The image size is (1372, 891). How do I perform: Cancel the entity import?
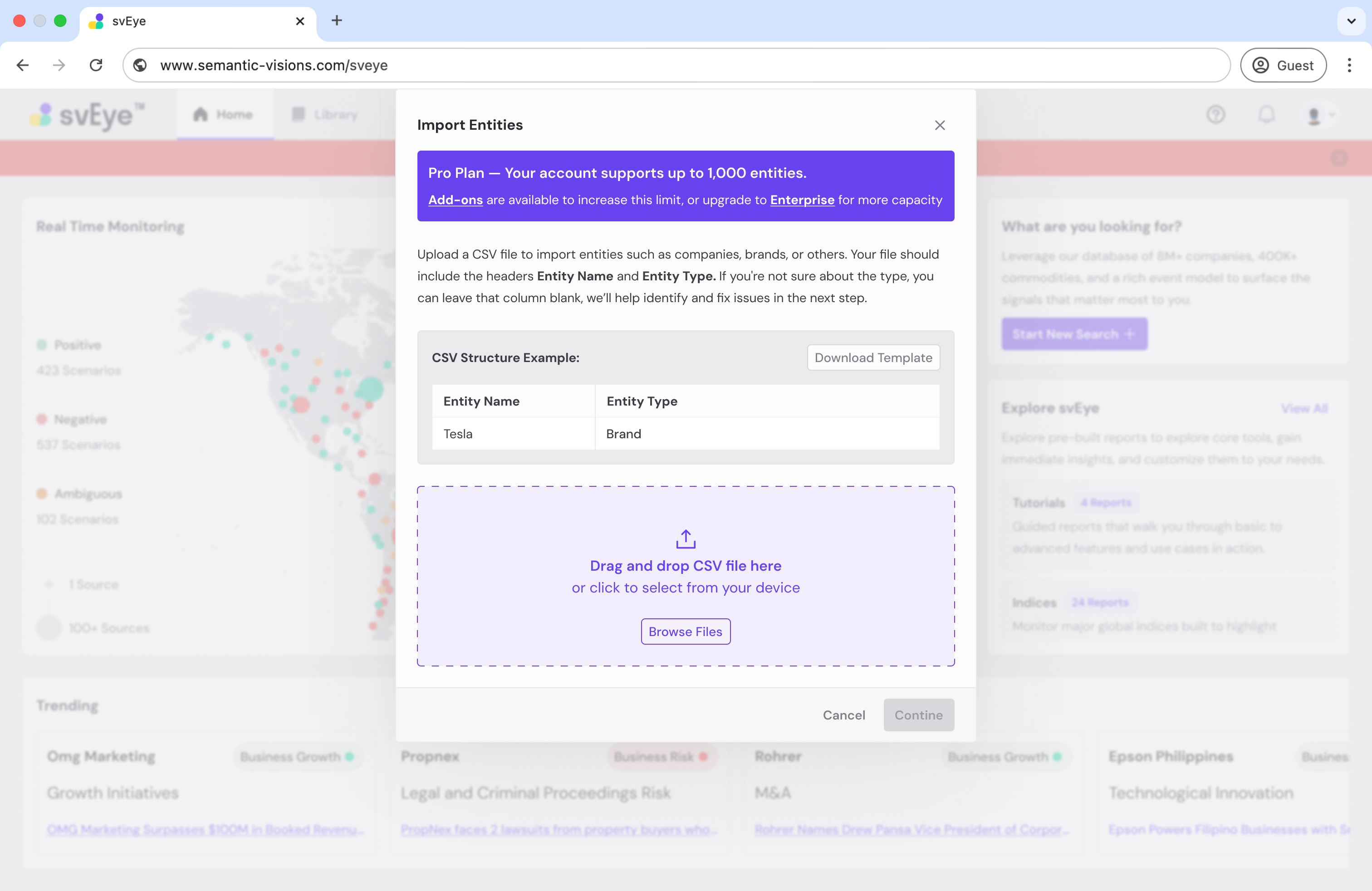click(x=843, y=715)
